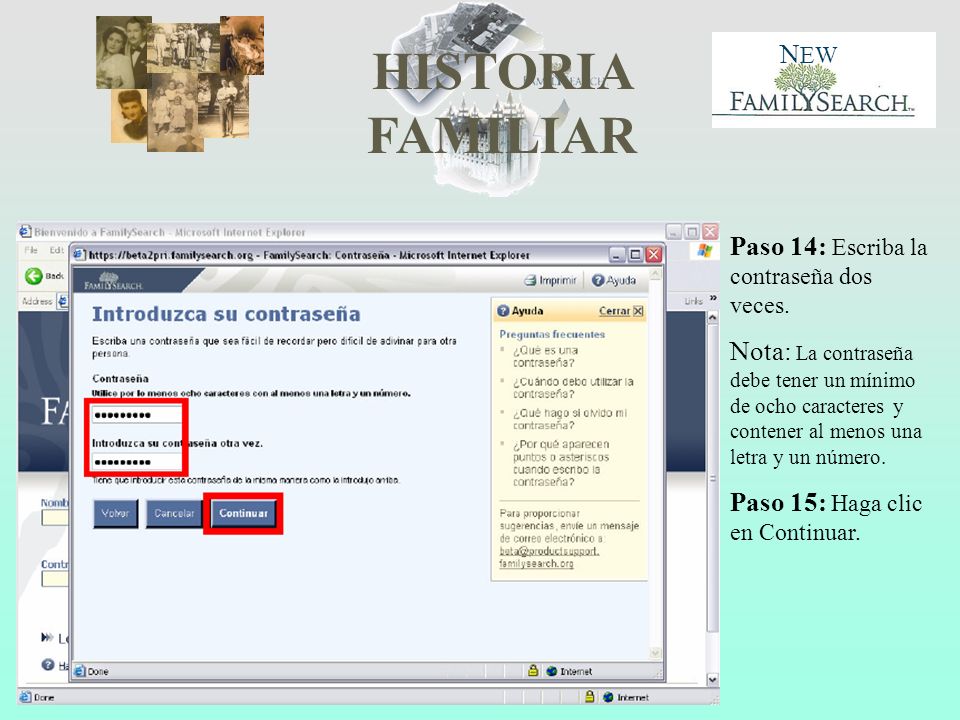Close the Contraseña popup window
Viewport: 960px width, 720px height.
click(x=654, y=255)
